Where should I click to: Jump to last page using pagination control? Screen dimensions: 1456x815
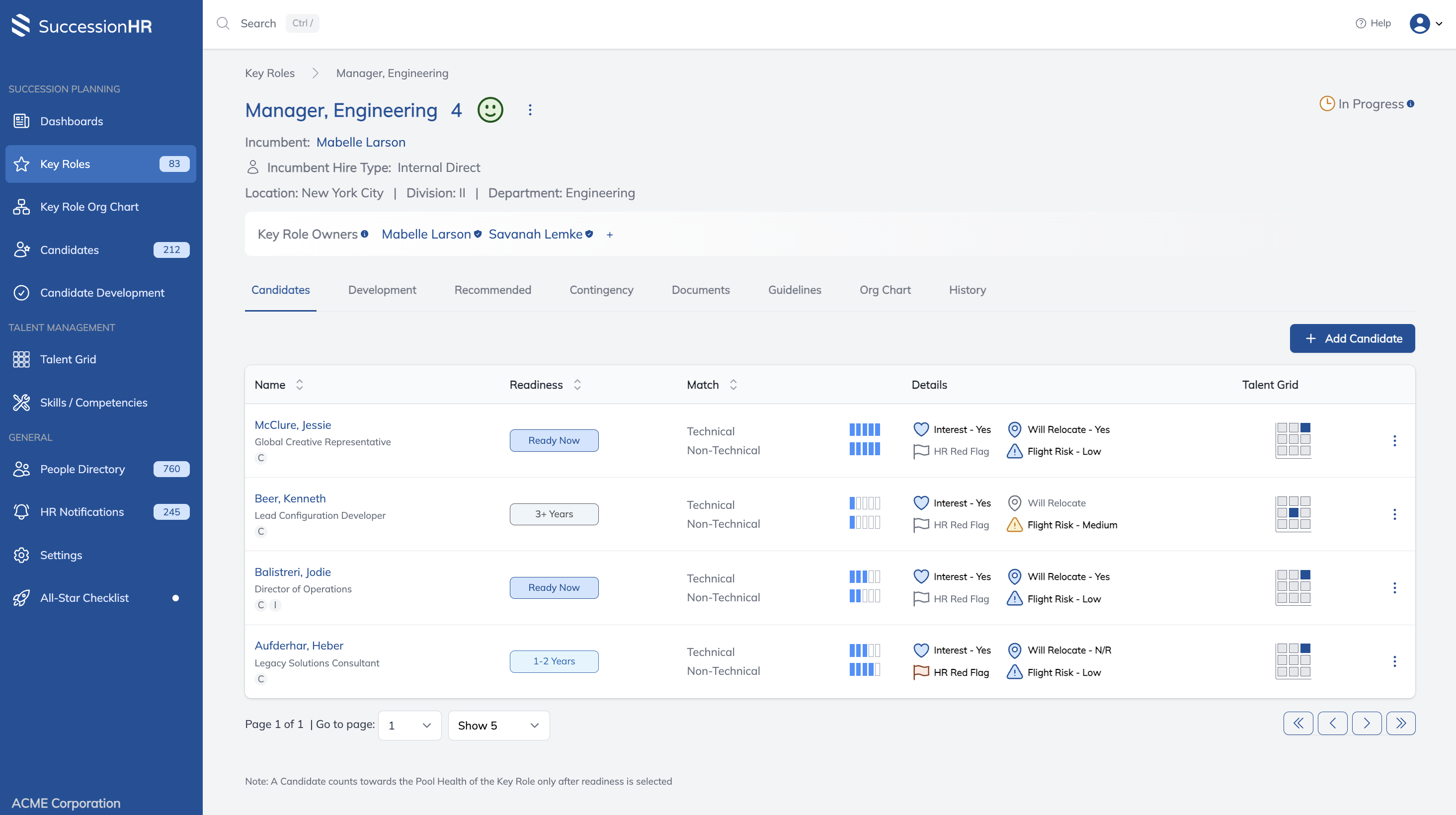1401,723
